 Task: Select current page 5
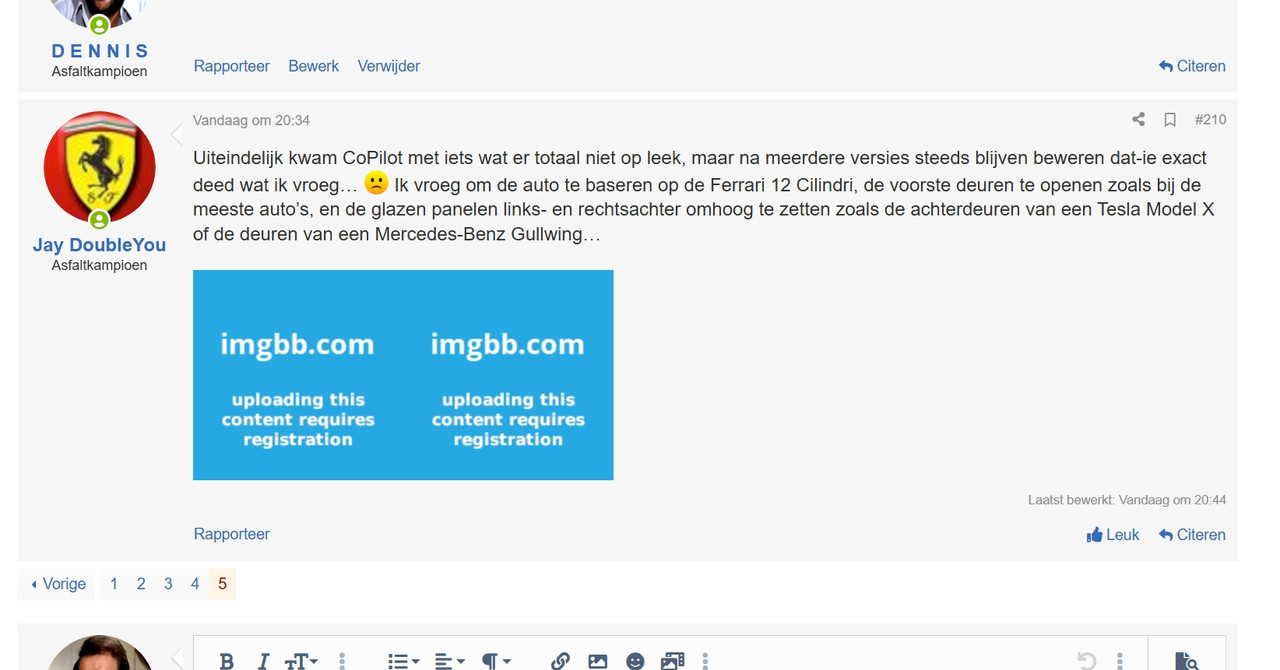click(x=222, y=584)
